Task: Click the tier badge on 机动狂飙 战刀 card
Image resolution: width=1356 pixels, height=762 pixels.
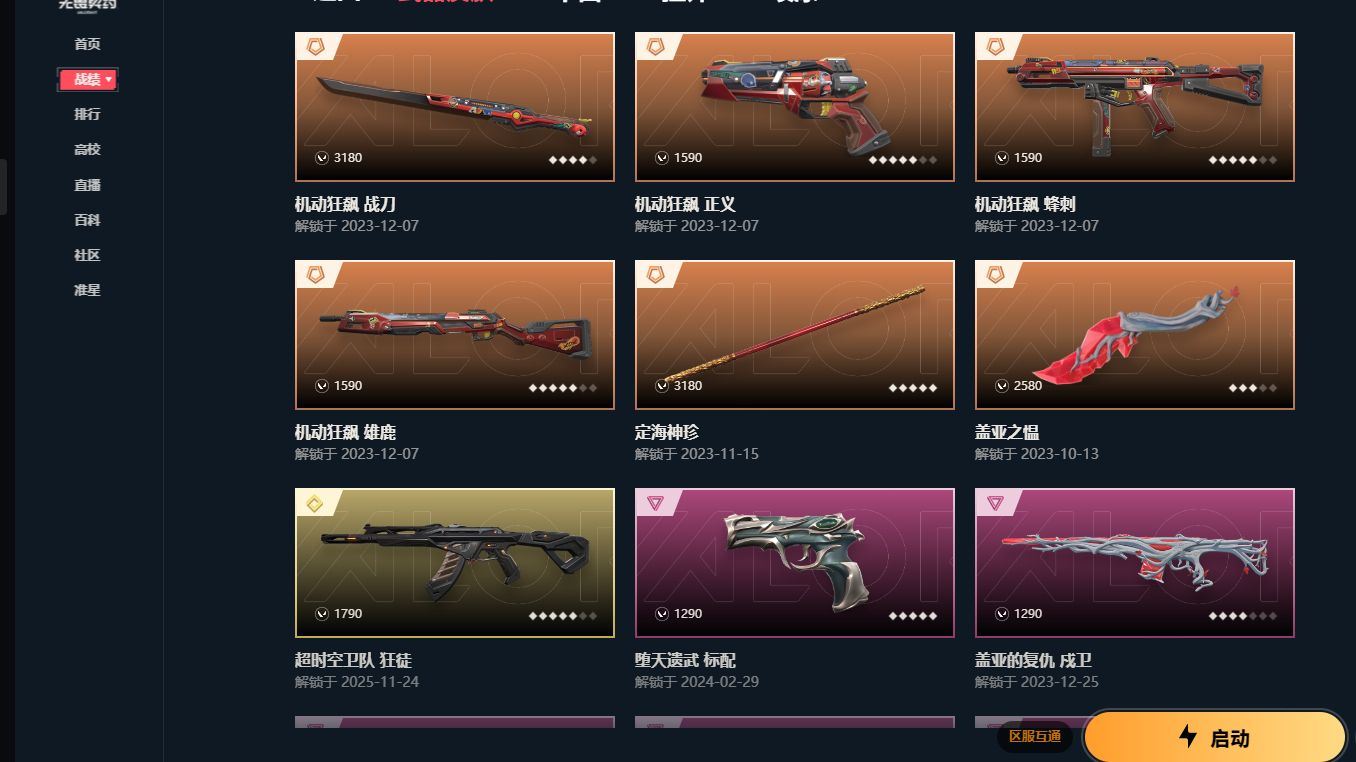Action: (315, 46)
